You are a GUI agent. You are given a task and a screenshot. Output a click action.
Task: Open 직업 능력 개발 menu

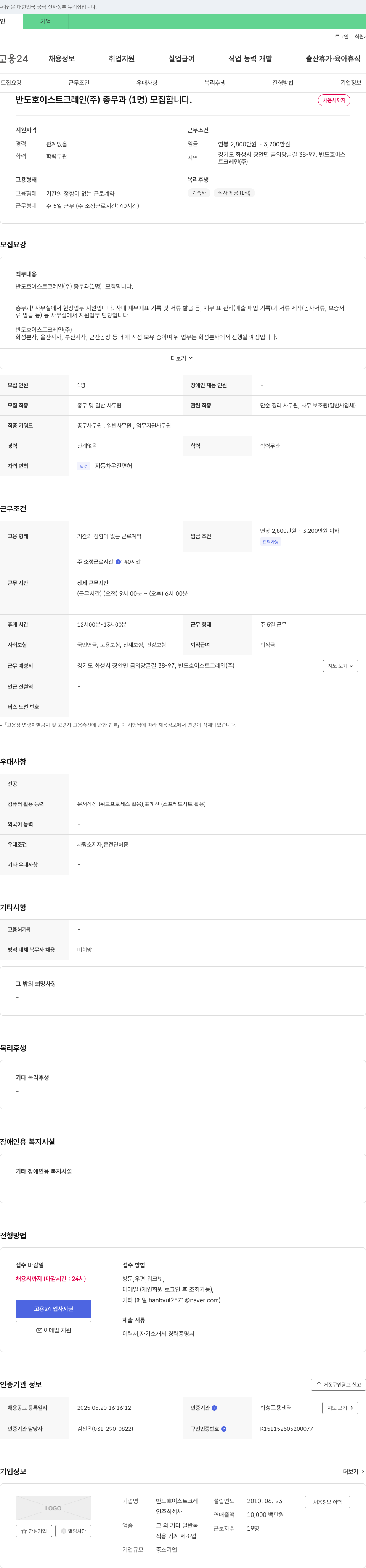[250, 59]
